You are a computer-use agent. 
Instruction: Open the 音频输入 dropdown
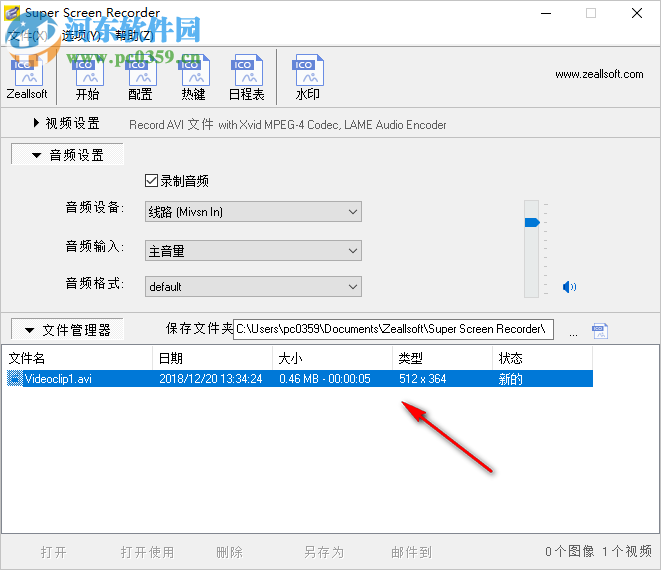coord(253,251)
